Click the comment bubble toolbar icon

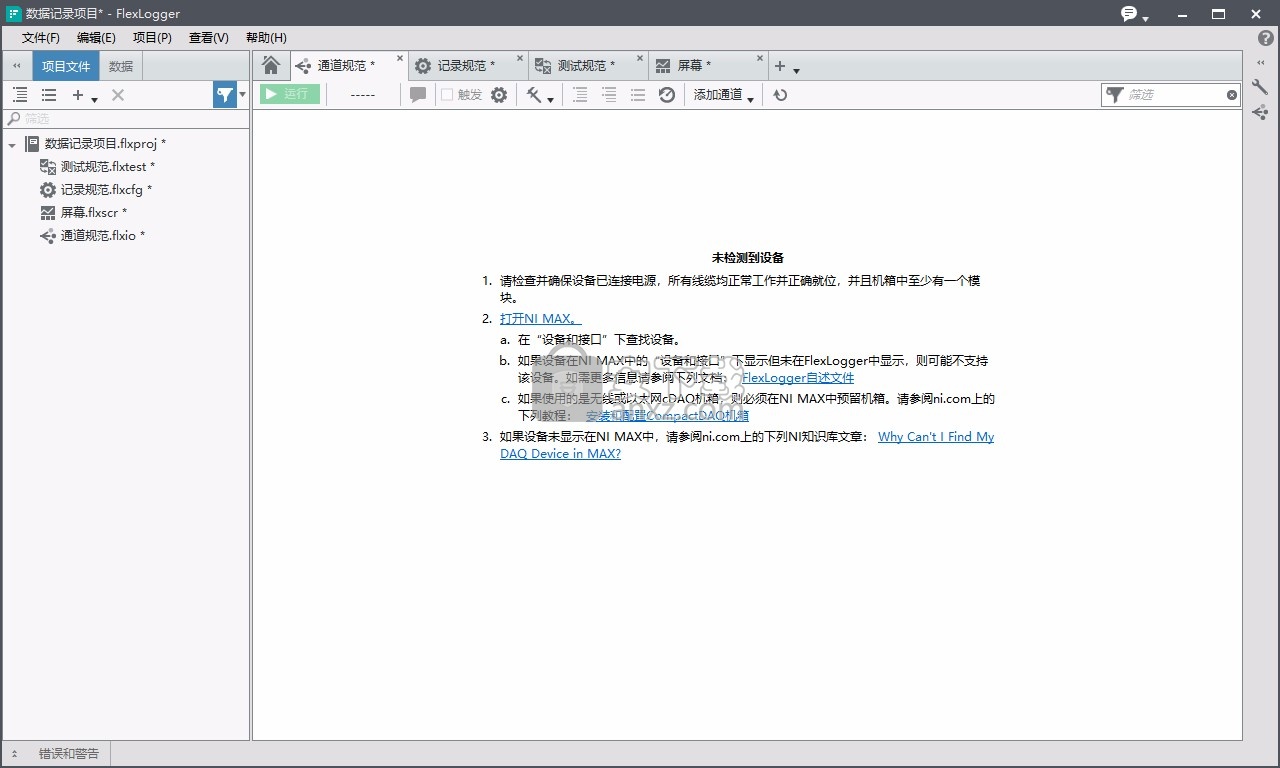coord(418,94)
